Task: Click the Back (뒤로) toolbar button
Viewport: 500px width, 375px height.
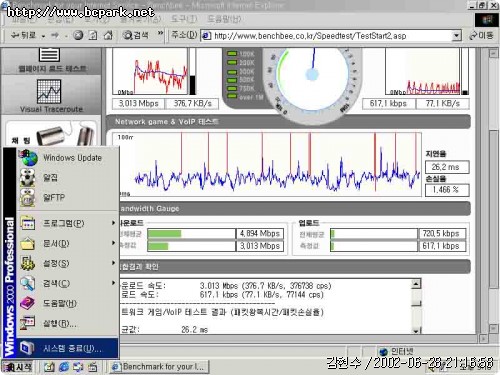Action: click(24, 35)
